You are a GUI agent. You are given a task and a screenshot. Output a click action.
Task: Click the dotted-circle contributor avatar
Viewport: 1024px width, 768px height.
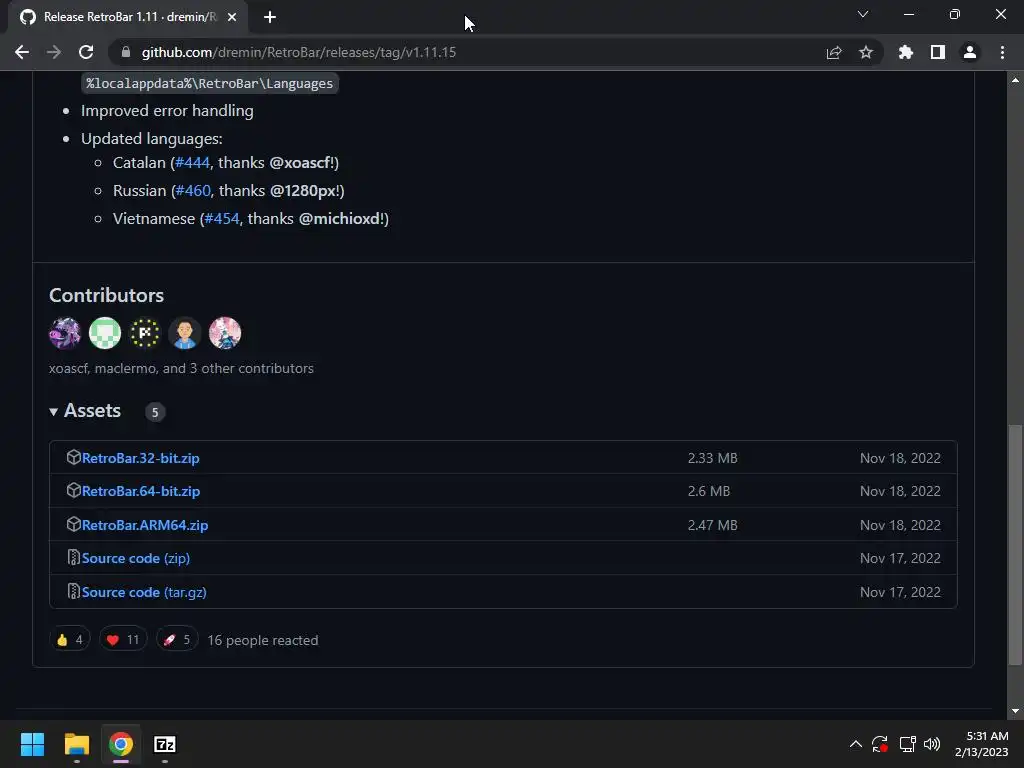145,333
